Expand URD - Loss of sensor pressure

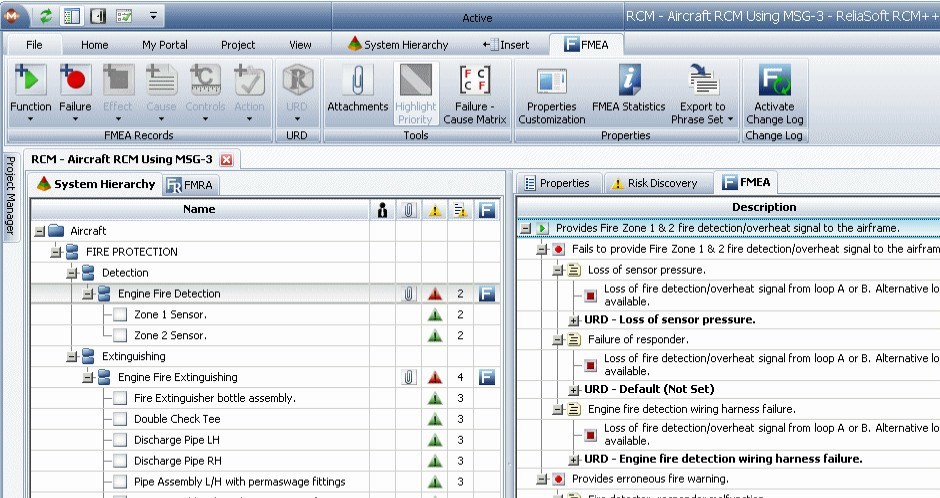click(x=574, y=320)
